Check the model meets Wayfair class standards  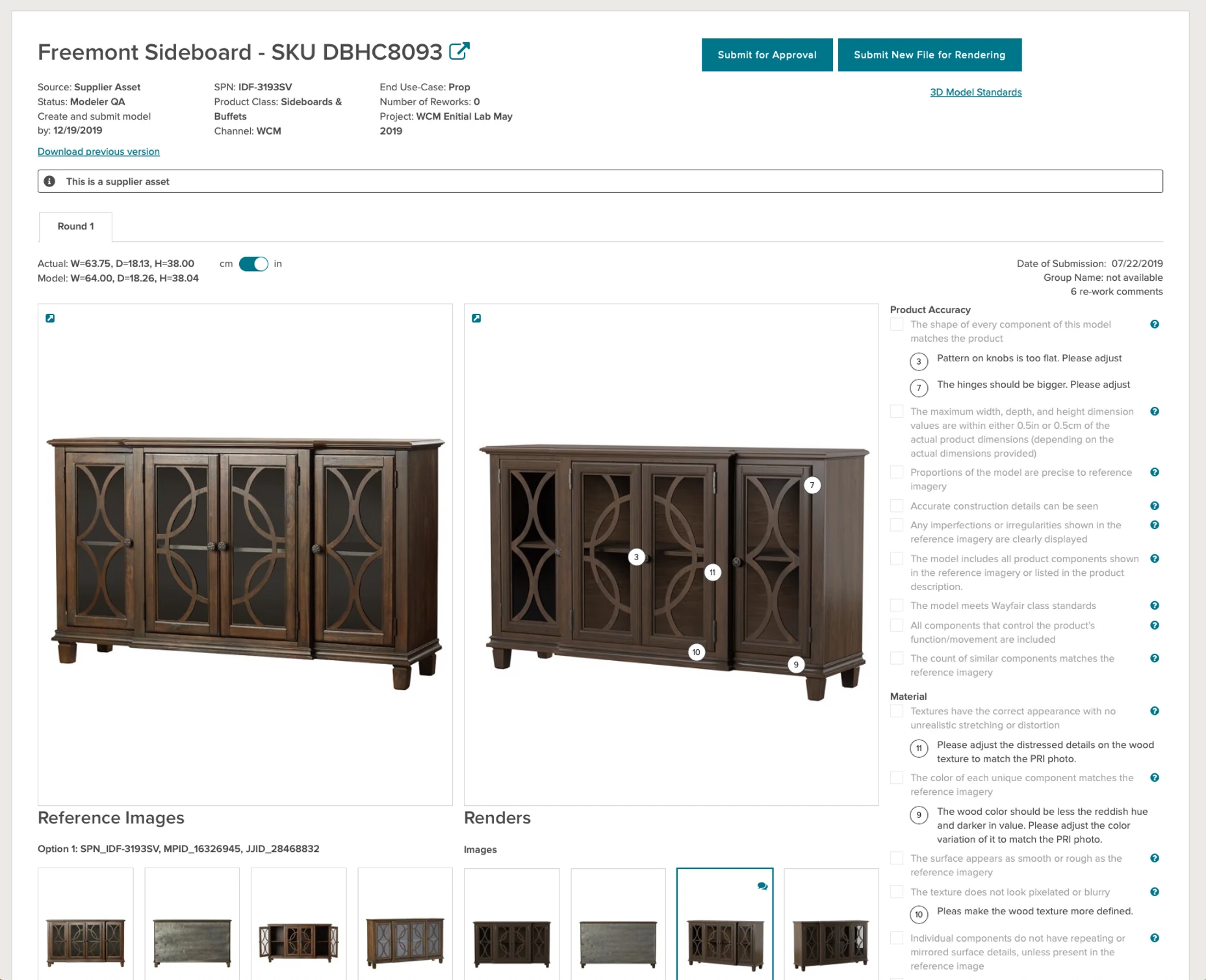pyautogui.click(x=897, y=606)
